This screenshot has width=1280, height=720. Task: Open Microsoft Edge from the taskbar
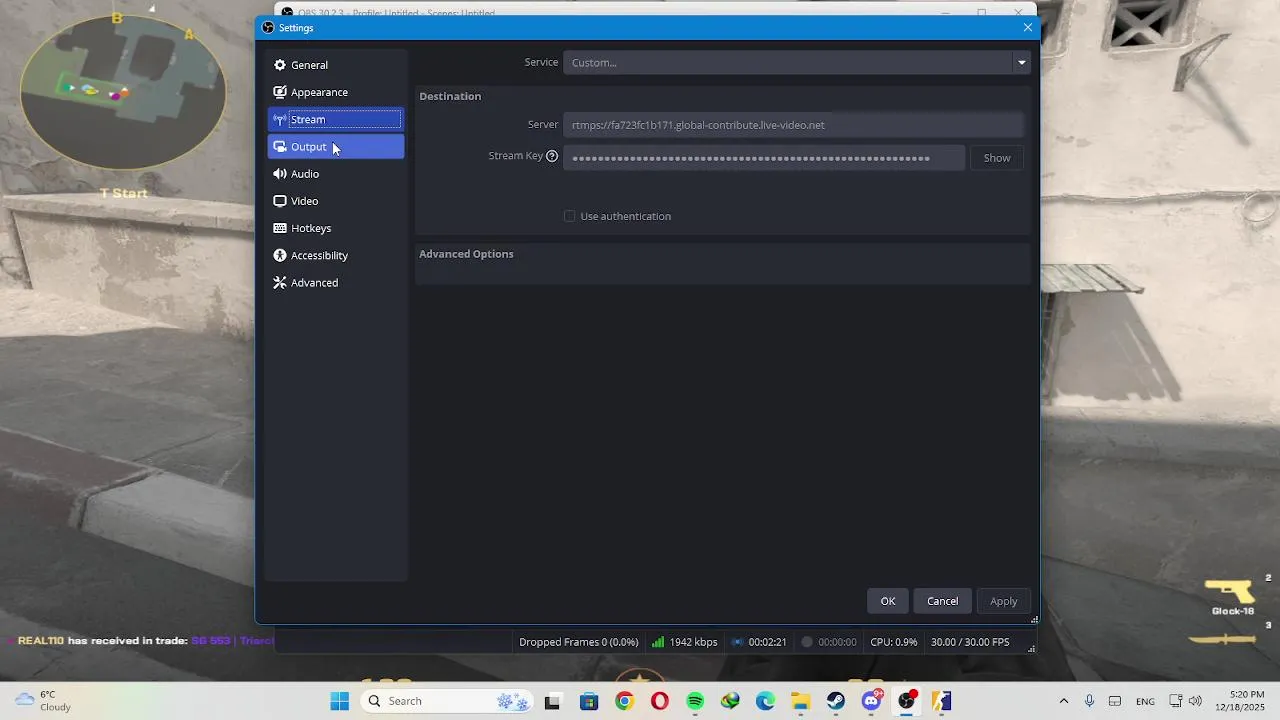pyautogui.click(x=765, y=701)
